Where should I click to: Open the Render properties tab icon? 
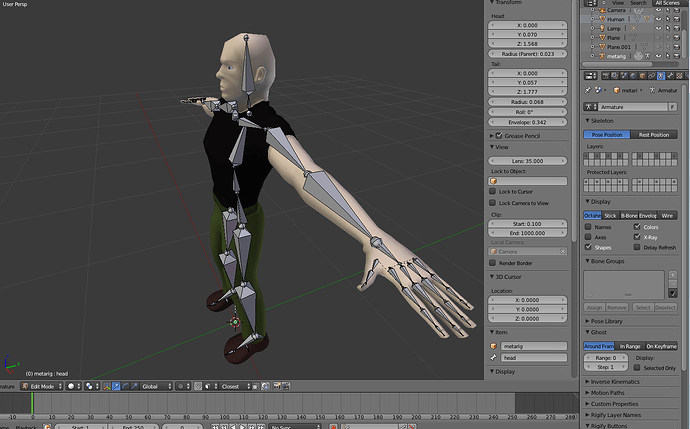[x=606, y=76]
